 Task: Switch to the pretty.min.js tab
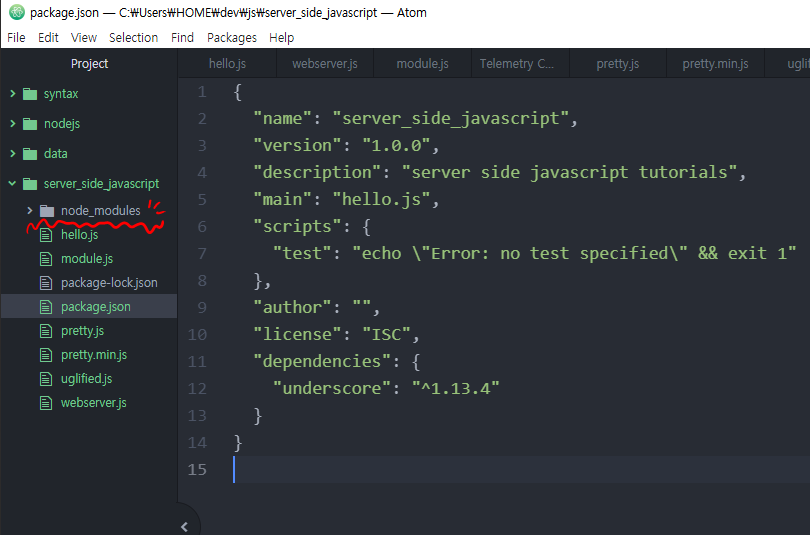tap(715, 64)
